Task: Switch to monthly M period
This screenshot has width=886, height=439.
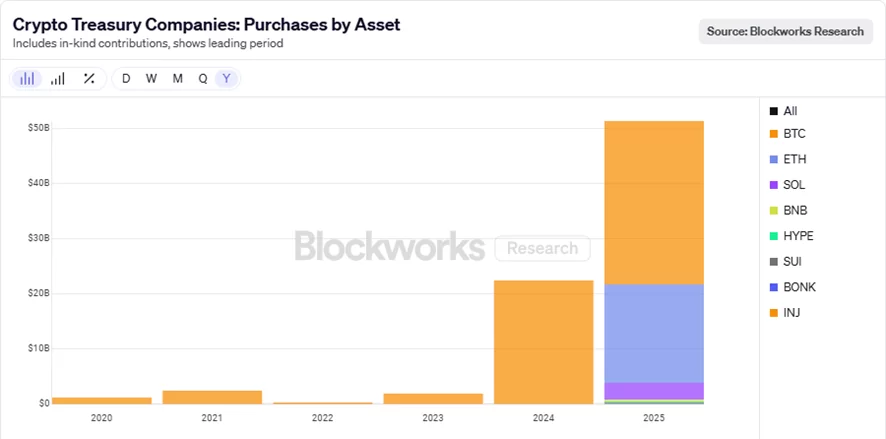Action: [177, 78]
